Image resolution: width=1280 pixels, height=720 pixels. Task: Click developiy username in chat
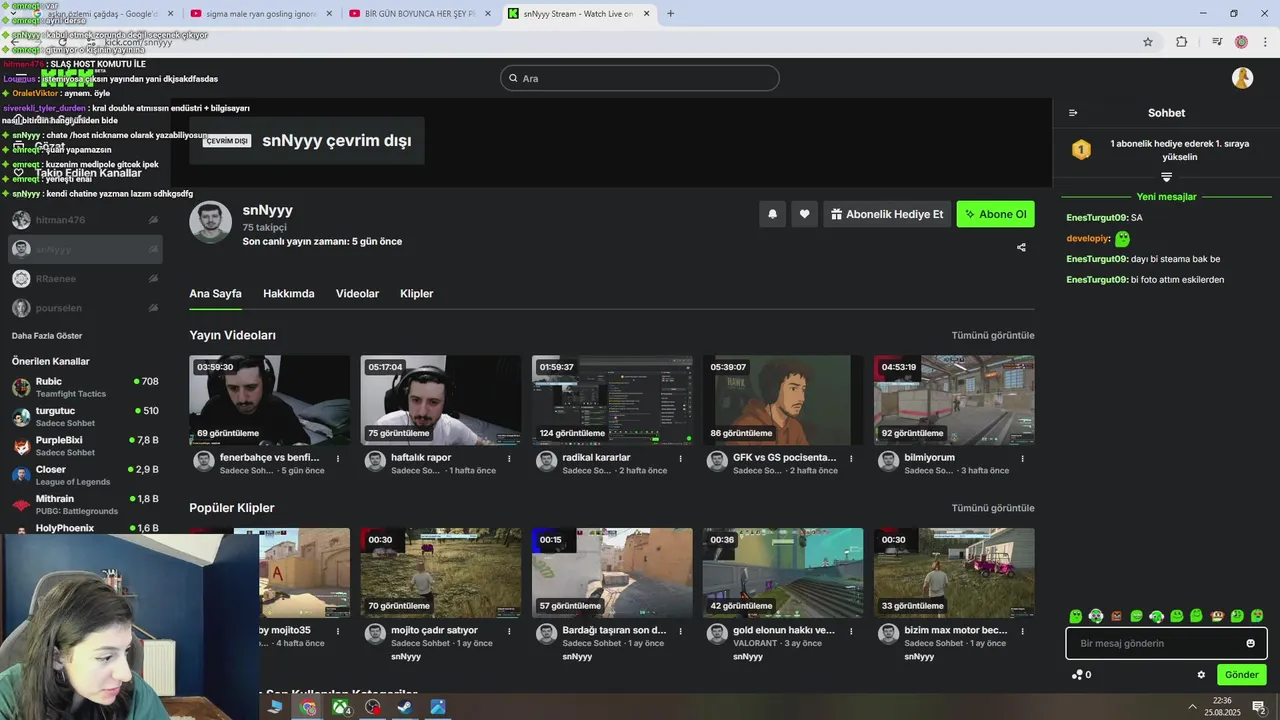click(x=1088, y=239)
